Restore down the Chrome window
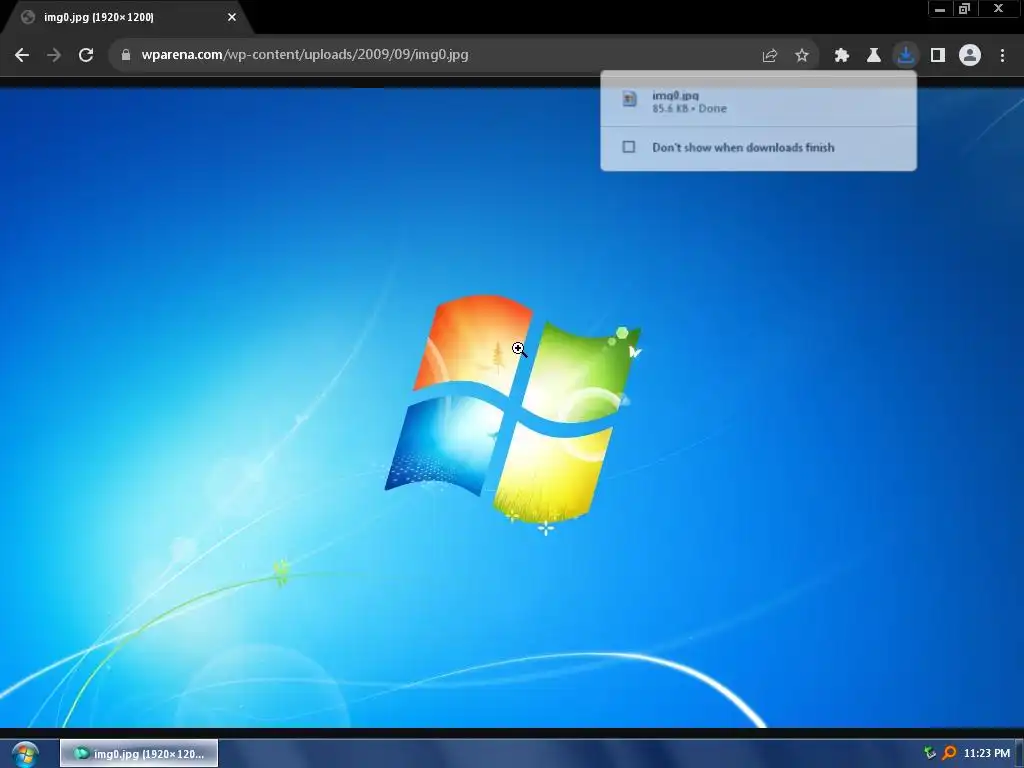This screenshot has height=768, width=1024. (x=964, y=9)
